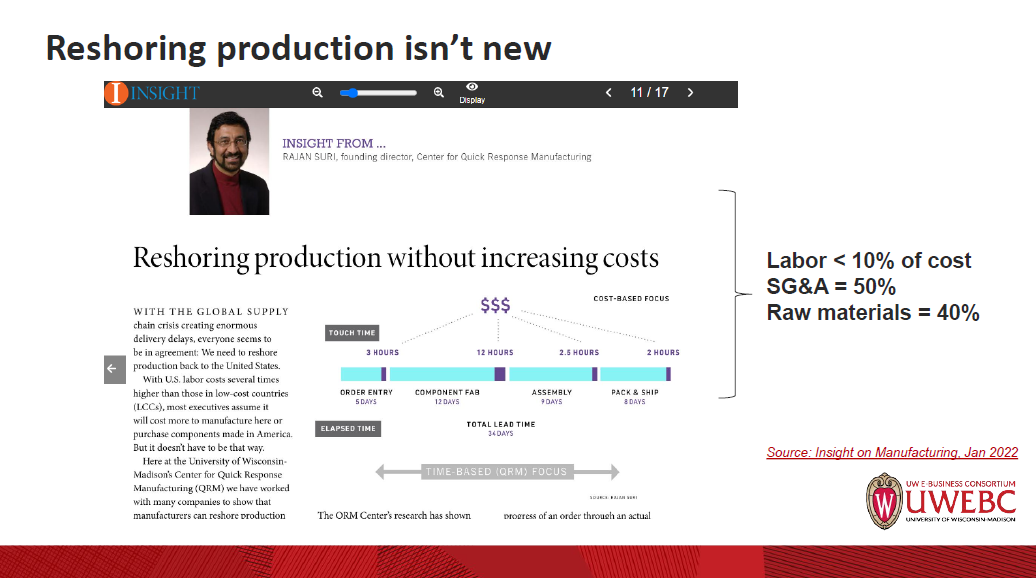This screenshot has height=578, width=1036.
Task: Click the Reshoring production article headline
Action: [x=396, y=257]
